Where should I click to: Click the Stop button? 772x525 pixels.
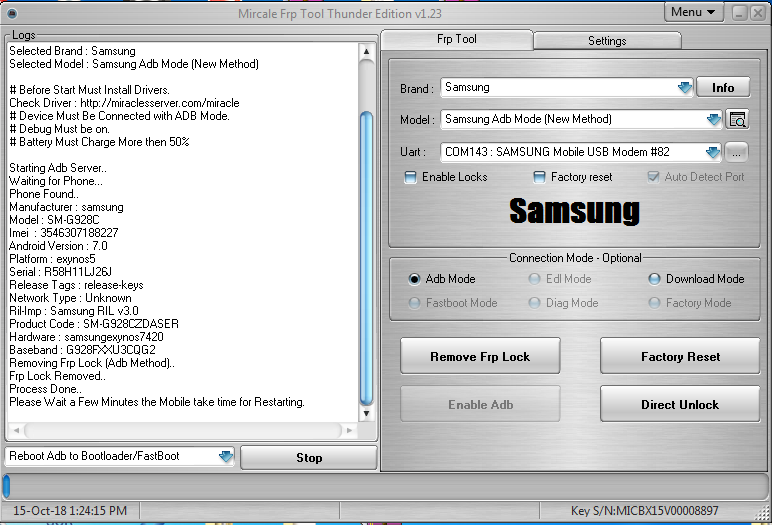(x=309, y=458)
